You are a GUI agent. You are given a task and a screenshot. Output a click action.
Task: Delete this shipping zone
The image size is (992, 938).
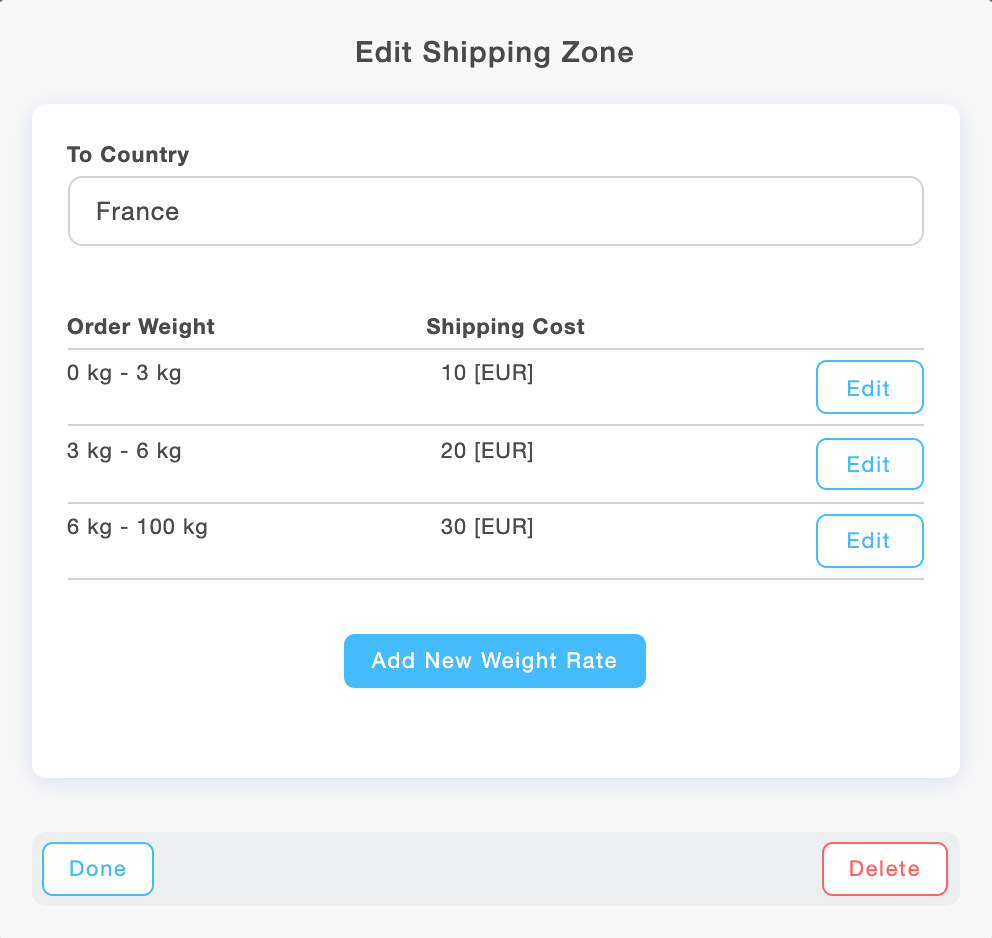point(884,869)
